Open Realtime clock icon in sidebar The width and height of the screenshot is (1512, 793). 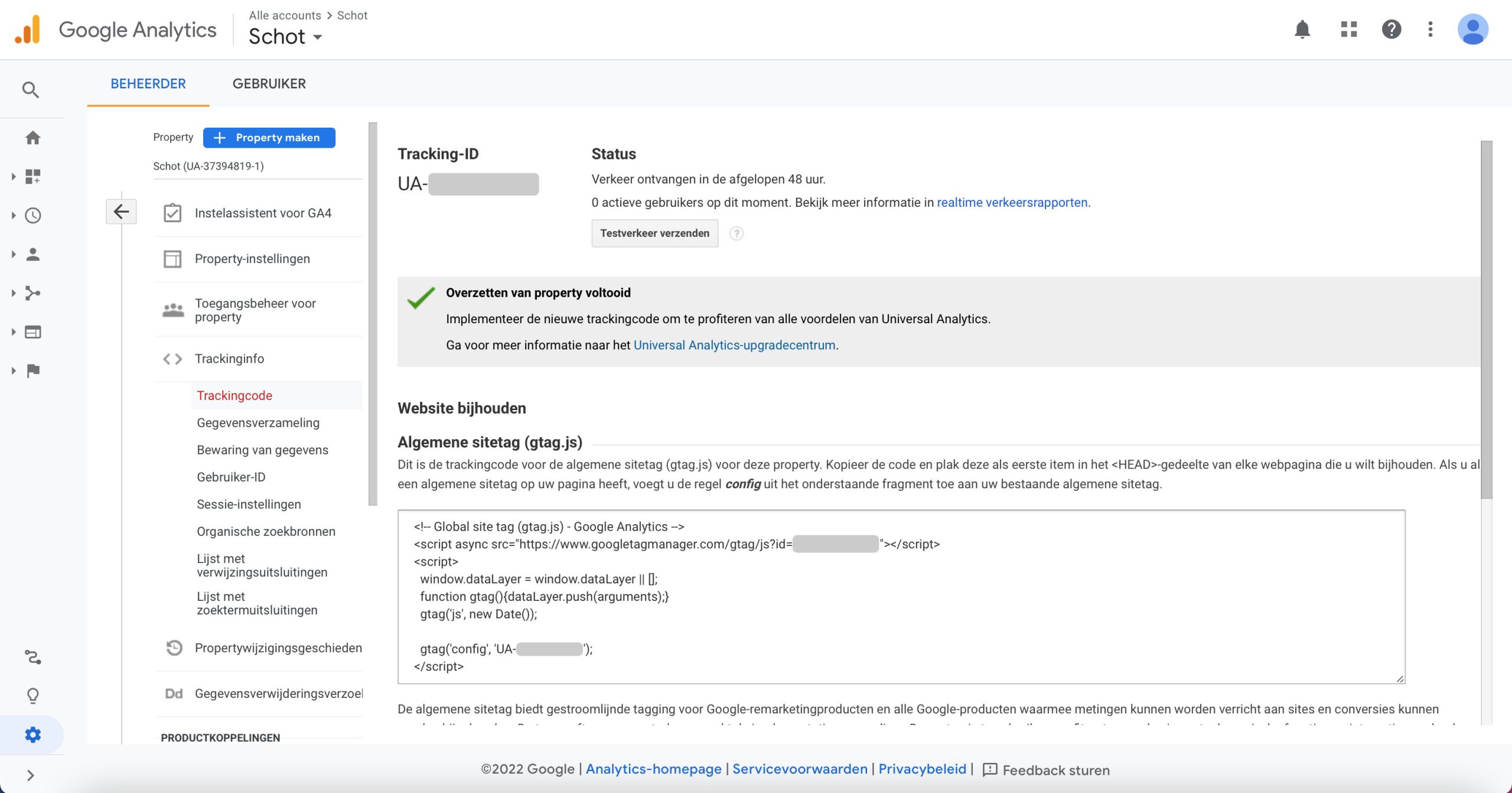tap(33, 215)
